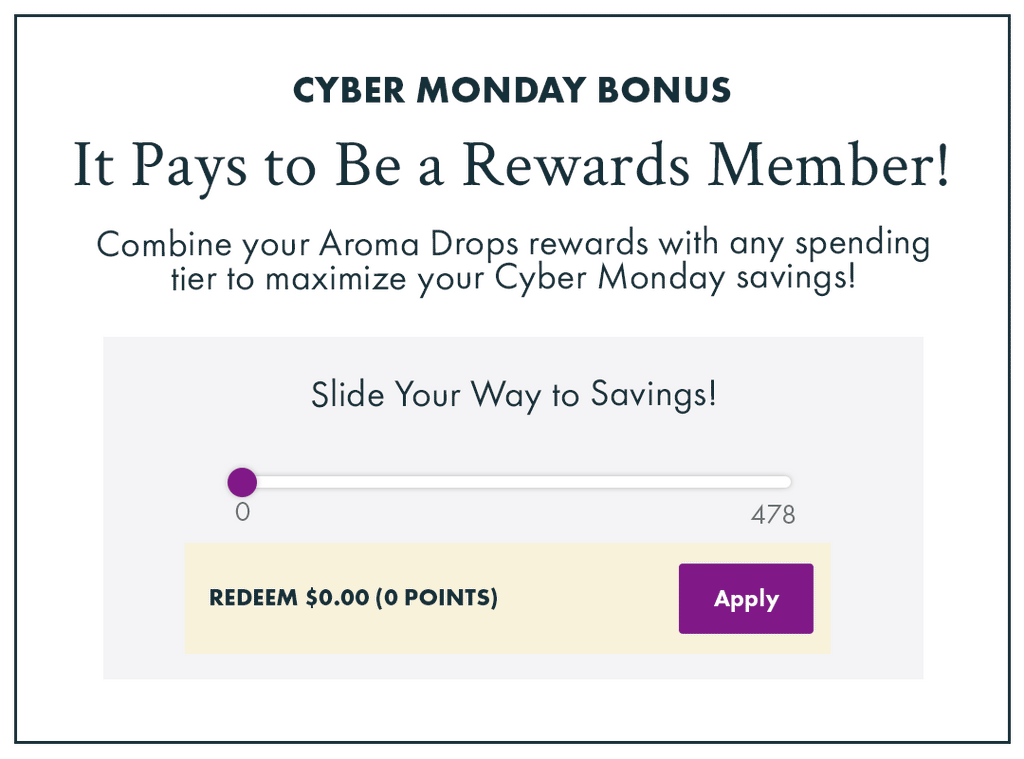
Task: Click the CYBER MONDAY BONUS title
Action: click(512, 90)
